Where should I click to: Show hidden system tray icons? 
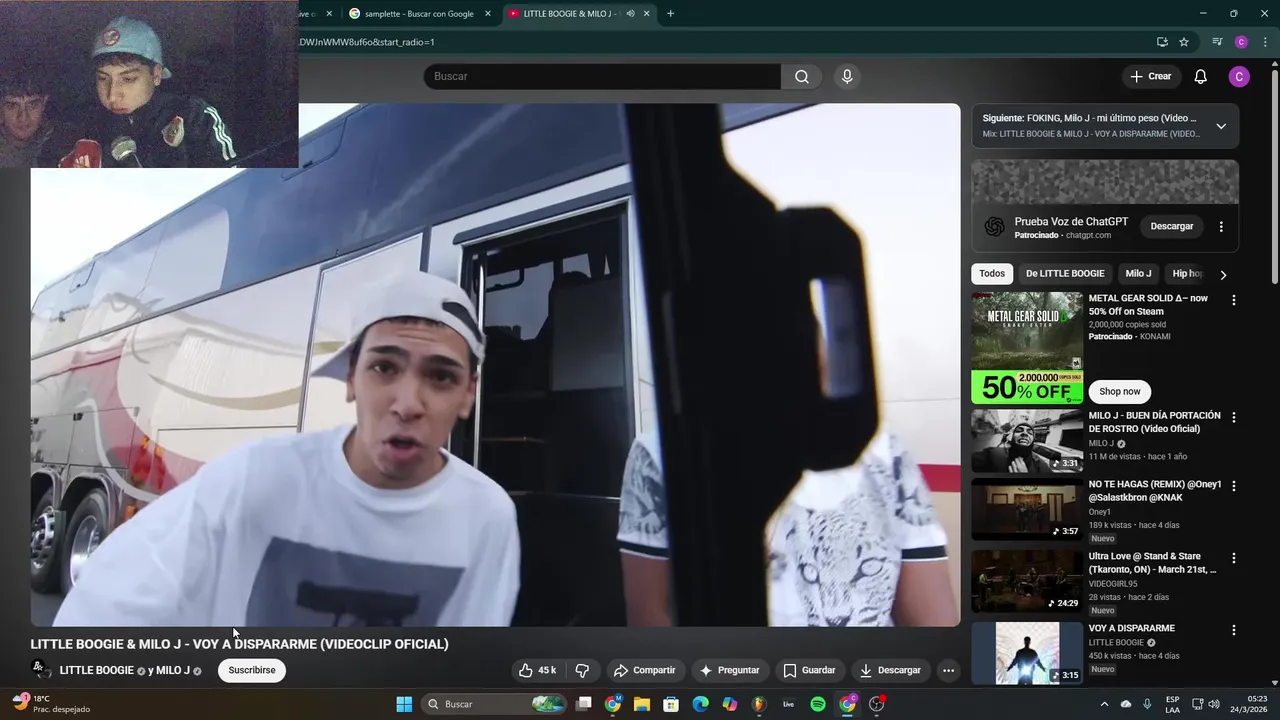coord(1104,704)
